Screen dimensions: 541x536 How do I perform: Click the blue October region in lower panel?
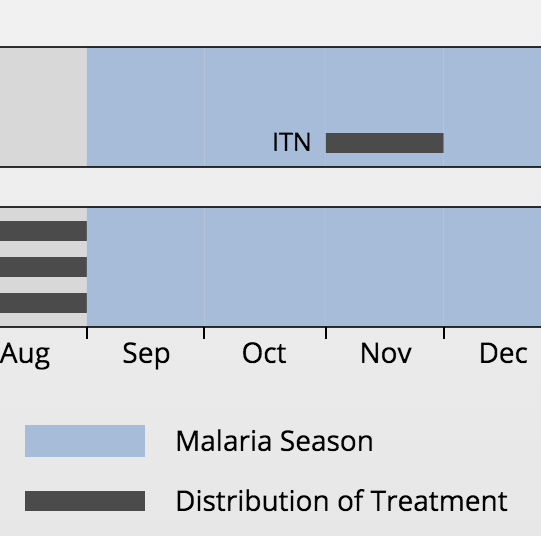coord(265,267)
